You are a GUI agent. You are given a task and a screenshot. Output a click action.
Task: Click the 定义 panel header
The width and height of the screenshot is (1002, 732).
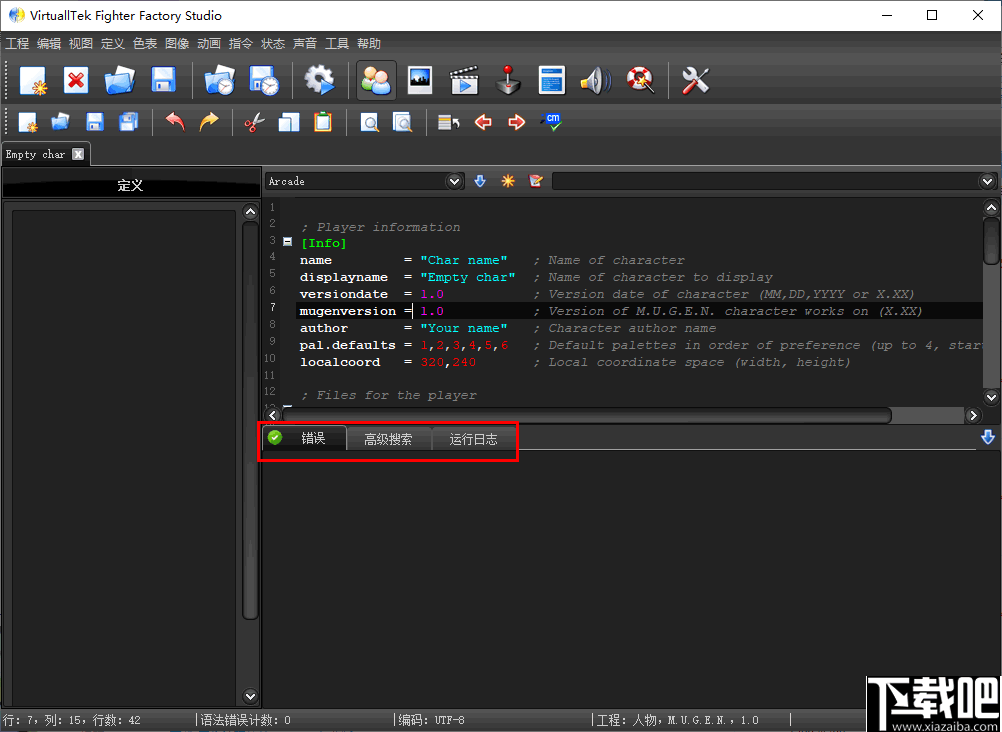click(130, 185)
